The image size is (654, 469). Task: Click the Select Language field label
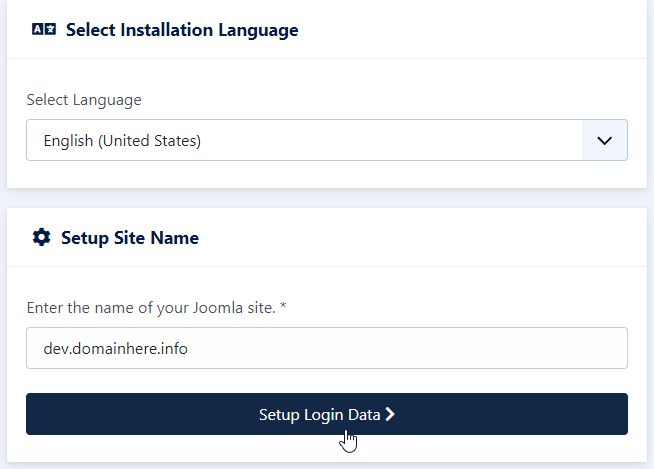click(x=84, y=100)
